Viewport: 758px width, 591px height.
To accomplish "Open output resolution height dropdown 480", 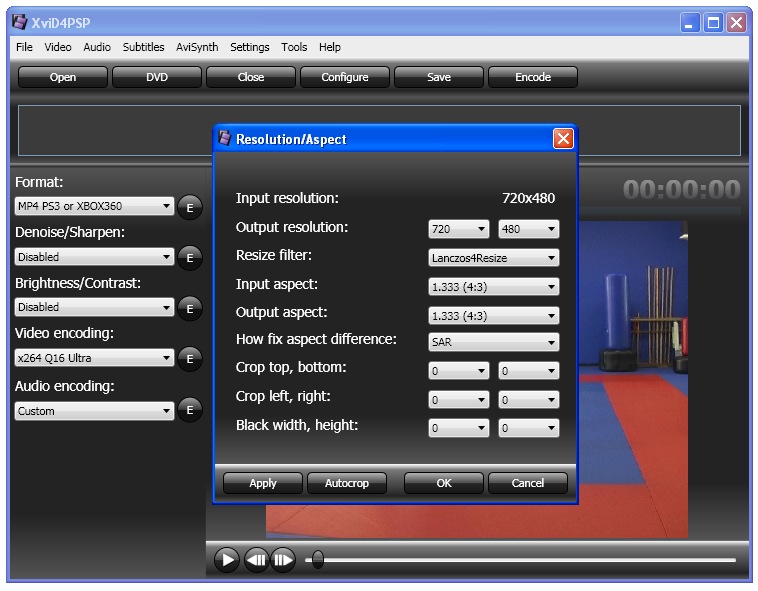I will (528, 229).
